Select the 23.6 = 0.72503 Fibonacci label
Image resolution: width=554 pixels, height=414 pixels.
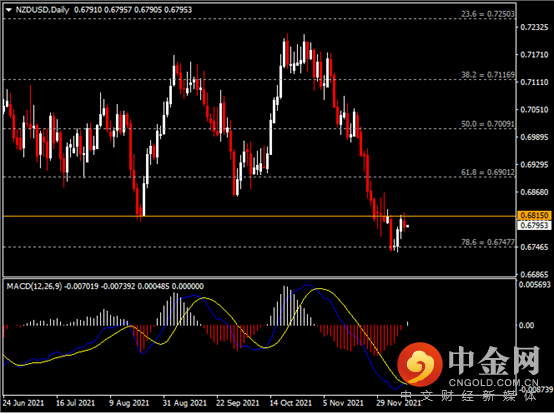488,14
